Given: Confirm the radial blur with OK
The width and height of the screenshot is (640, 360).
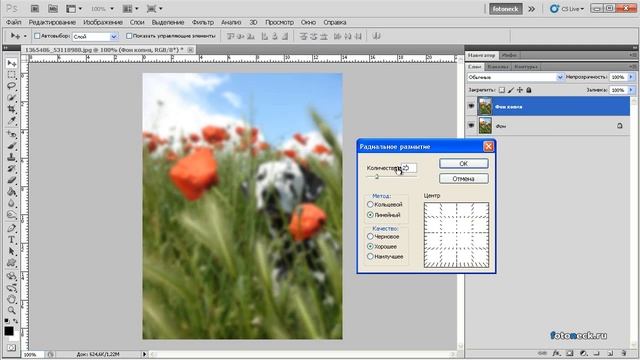Looking at the screenshot, I should 464,163.
